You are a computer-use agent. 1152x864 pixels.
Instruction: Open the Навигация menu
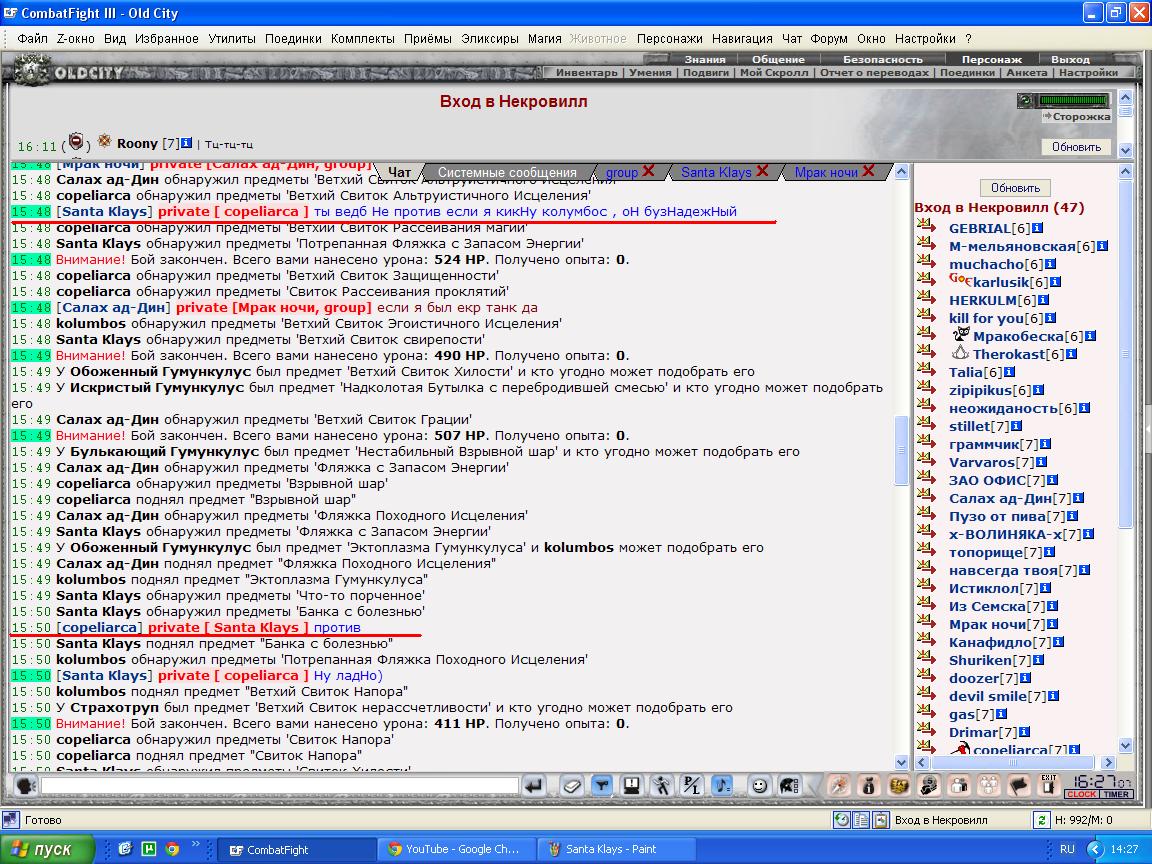click(742, 39)
